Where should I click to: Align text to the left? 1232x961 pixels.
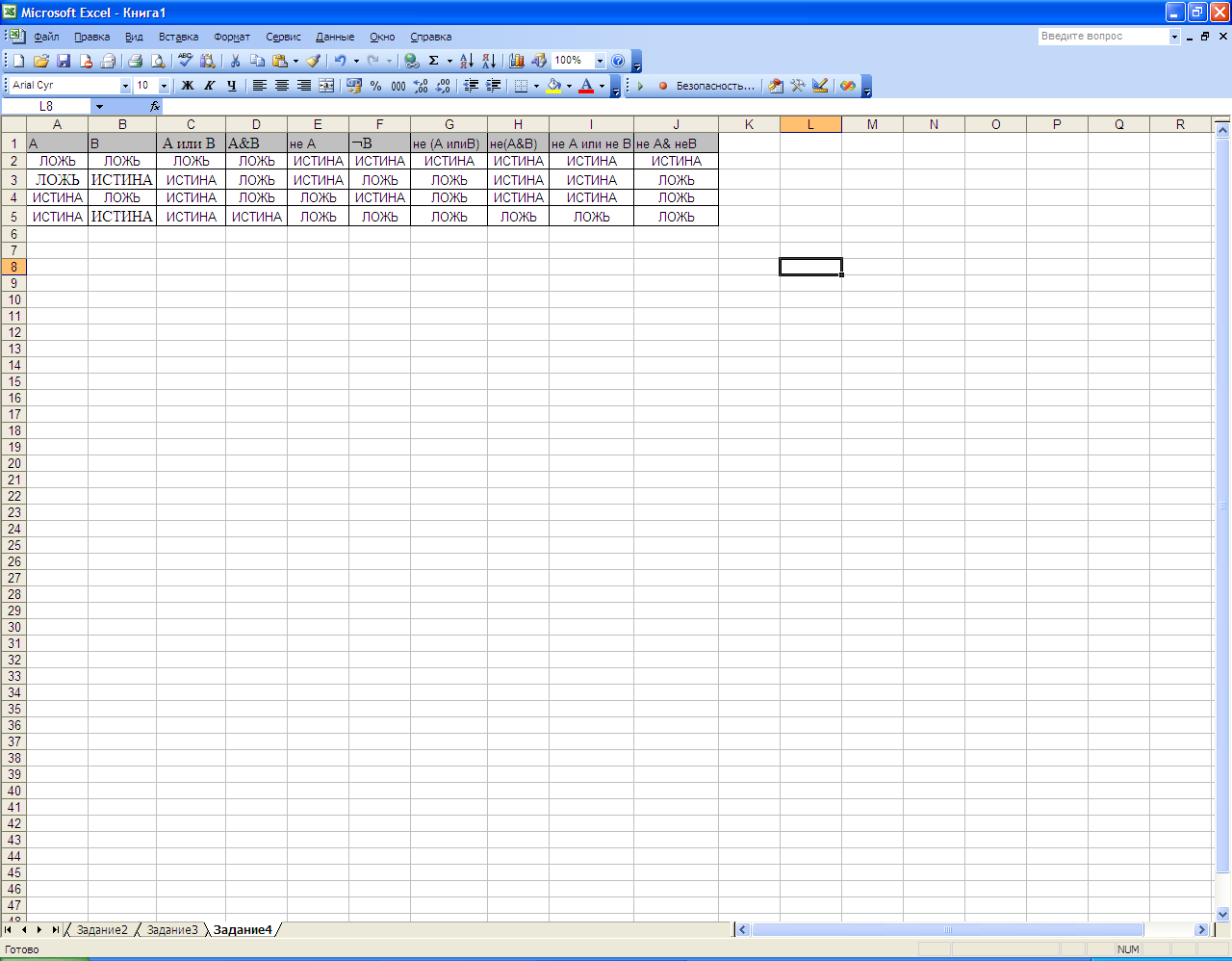click(260, 86)
